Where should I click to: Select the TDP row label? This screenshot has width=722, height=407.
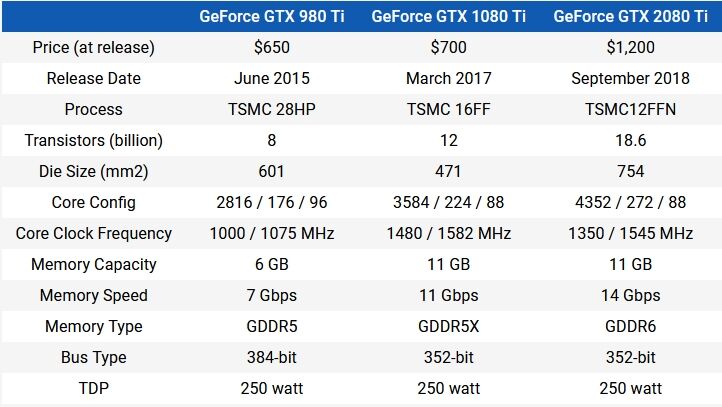click(x=93, y=388)
